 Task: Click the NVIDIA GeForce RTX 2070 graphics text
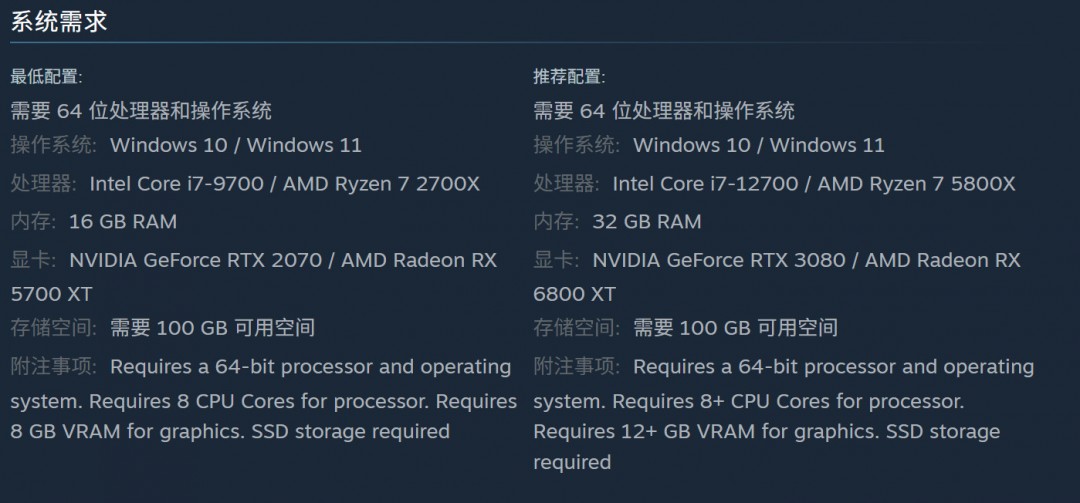(x=196, y=260)
